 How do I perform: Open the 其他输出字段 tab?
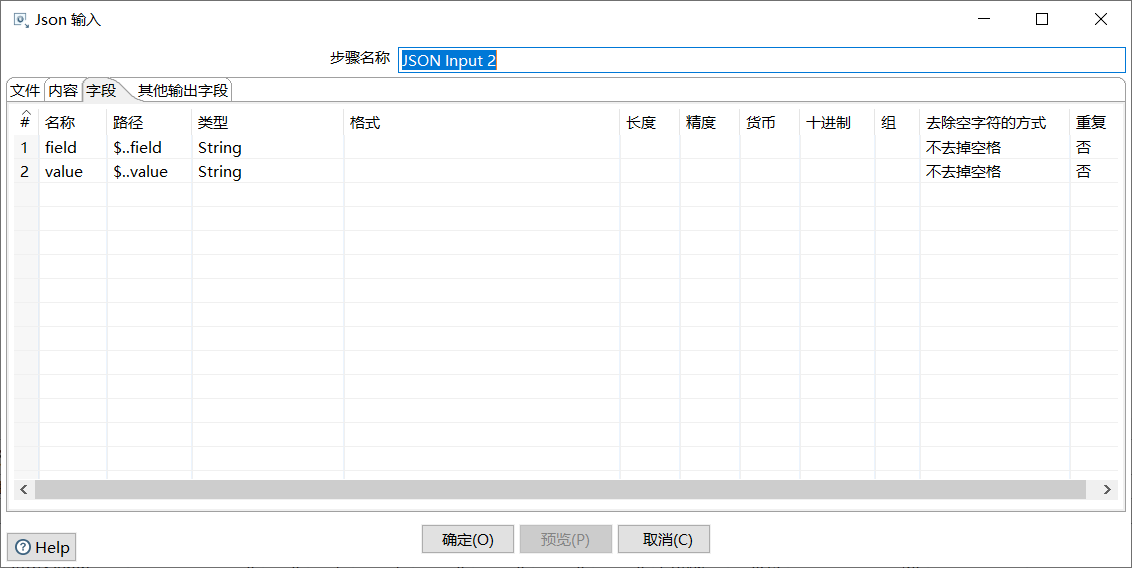coord(183,90)
